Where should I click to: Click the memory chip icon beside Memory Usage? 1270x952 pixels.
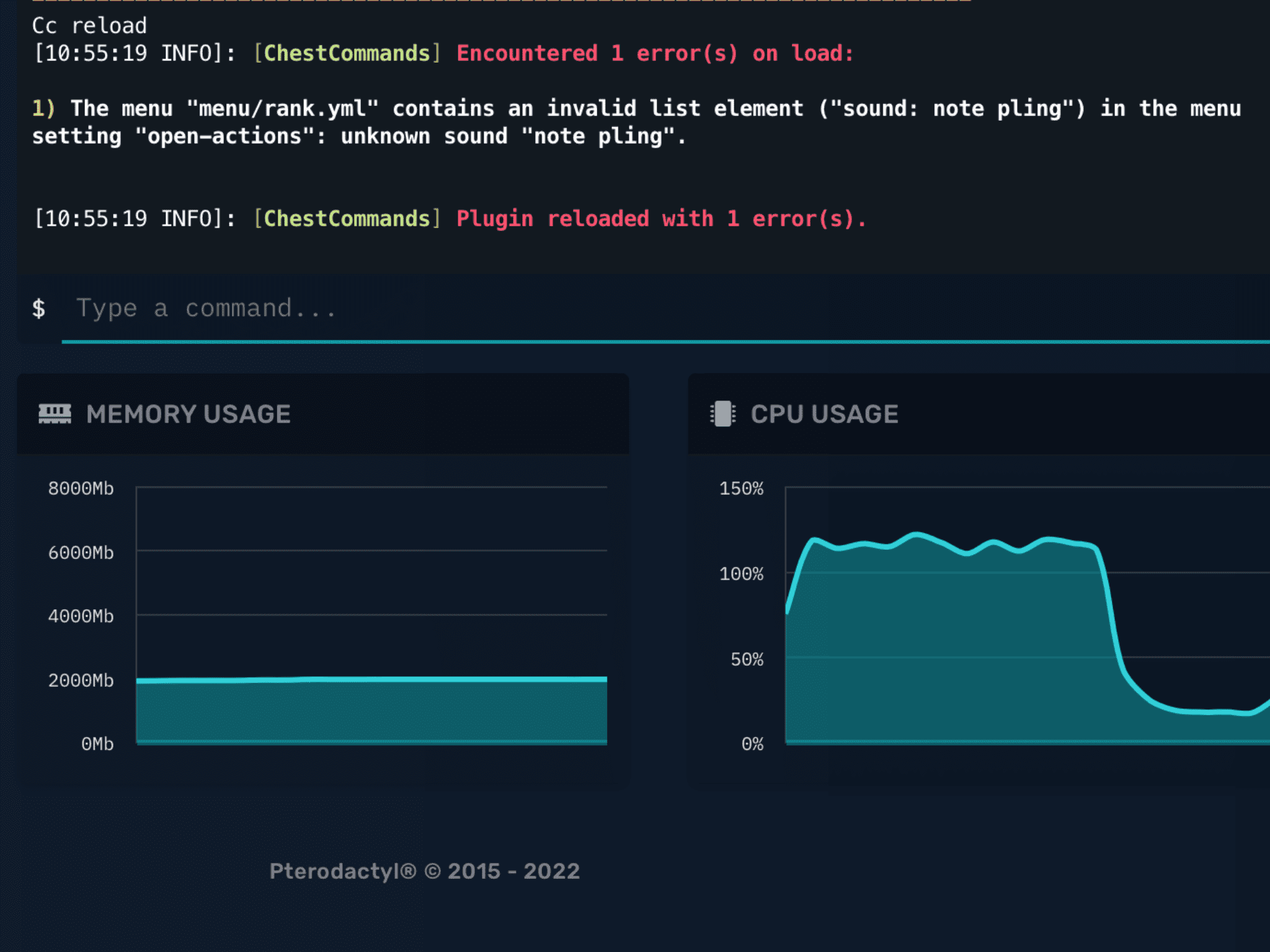pos(55,414)
